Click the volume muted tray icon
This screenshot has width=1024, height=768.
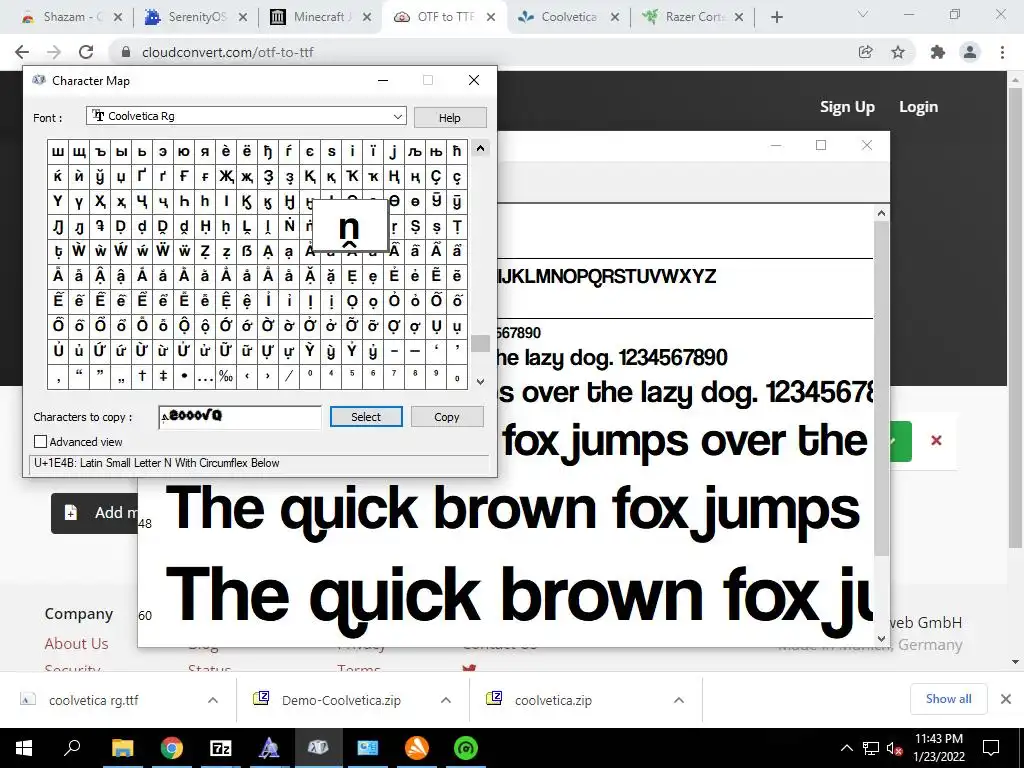(895, 748)
